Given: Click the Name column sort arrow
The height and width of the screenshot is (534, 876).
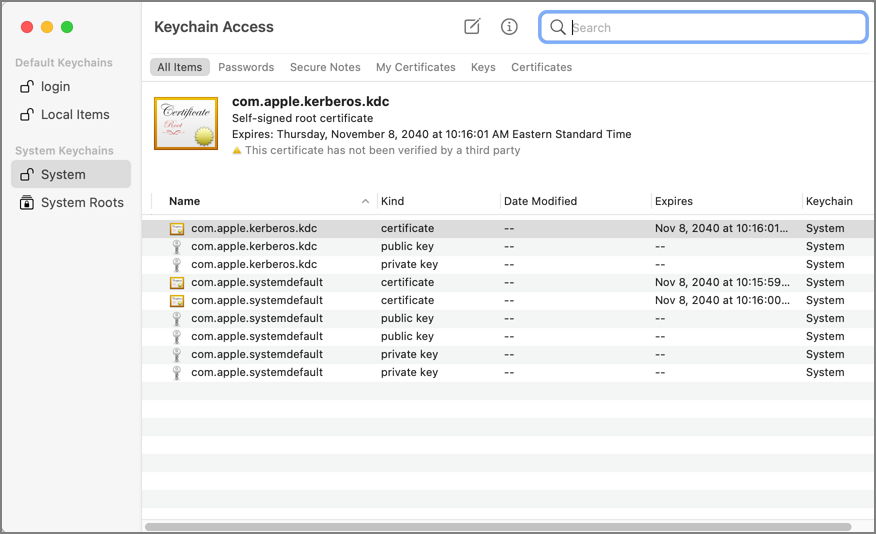Looking at the screenshot, I should click(x=365, y=201).
